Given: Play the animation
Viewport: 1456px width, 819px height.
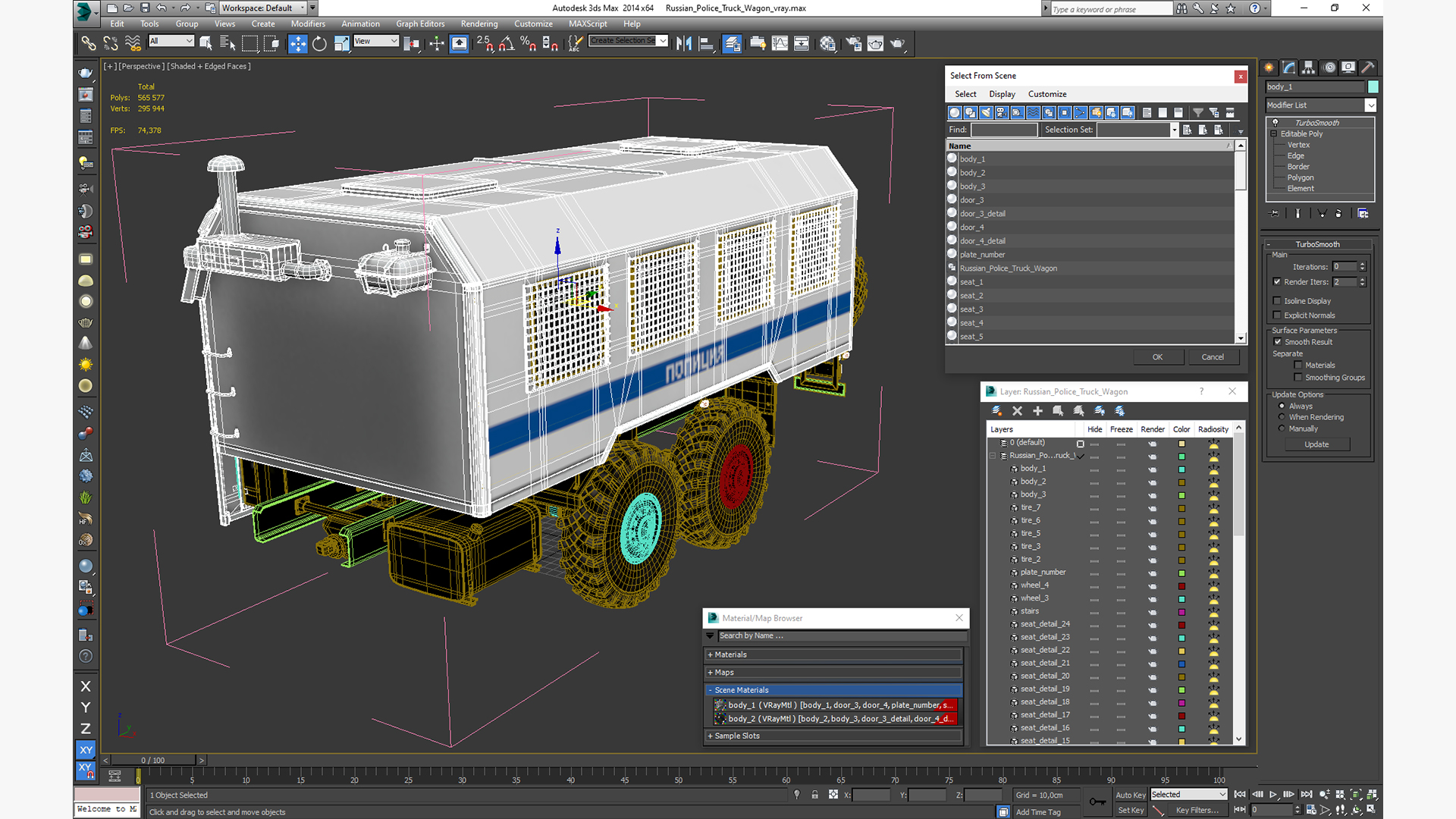Looking at the screenshot, I should [1273, 795].
